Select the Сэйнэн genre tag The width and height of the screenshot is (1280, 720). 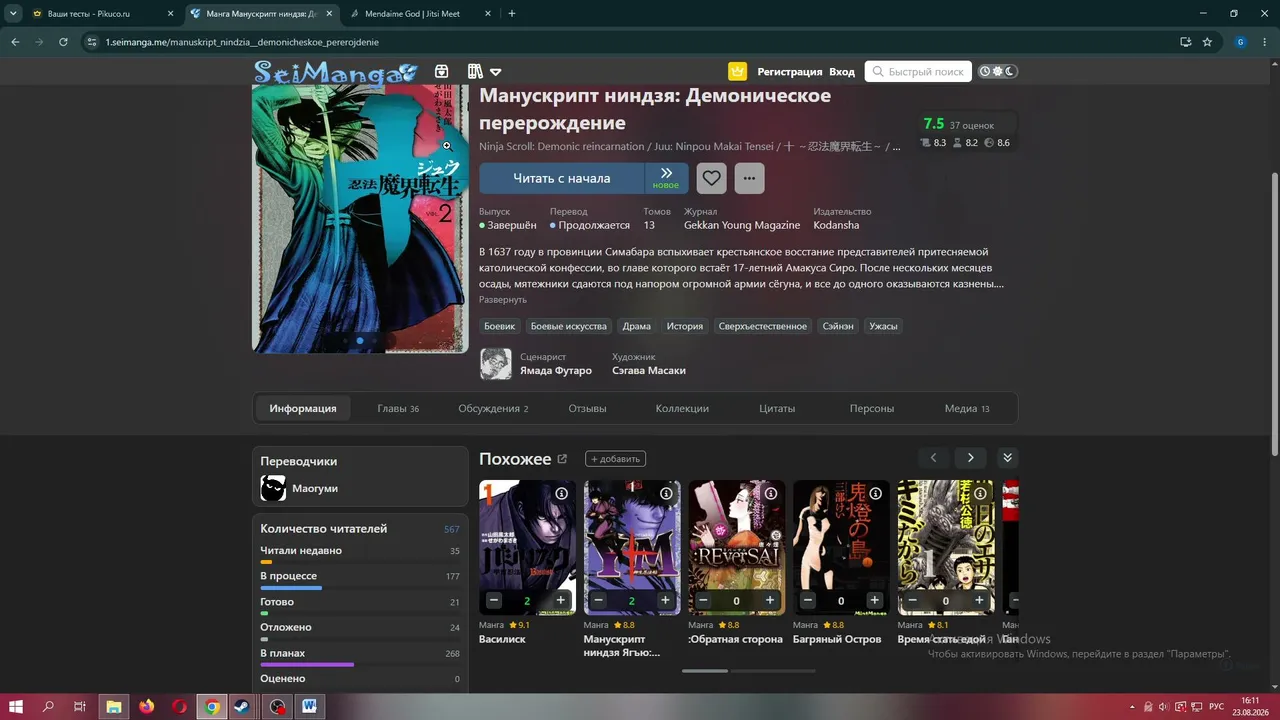[x=838, y=326]
